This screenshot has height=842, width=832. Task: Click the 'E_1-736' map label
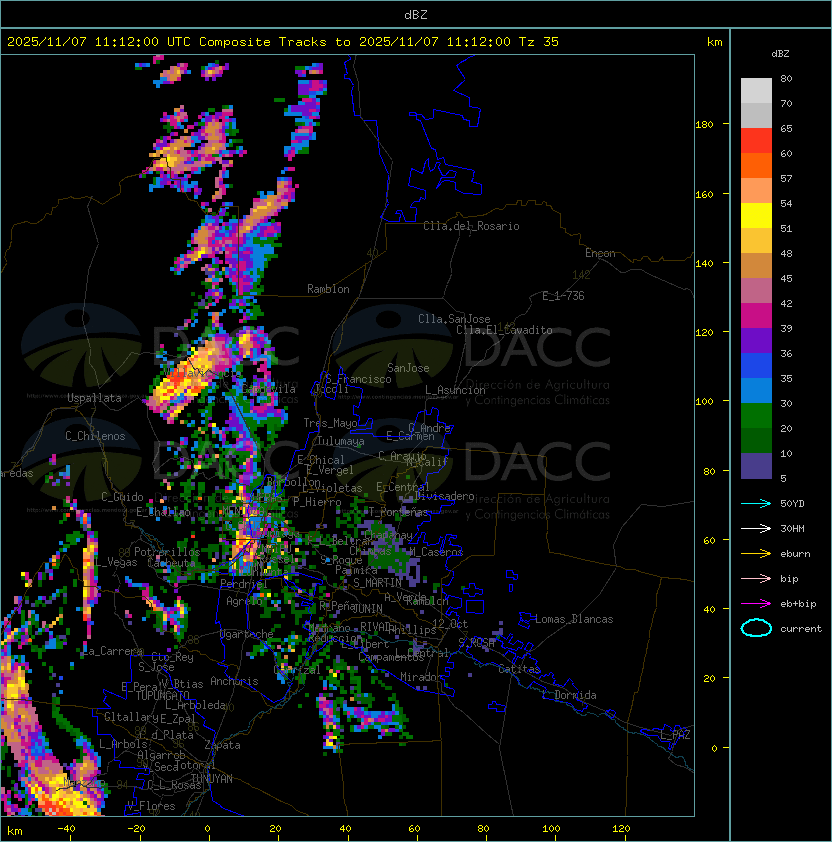tap(563, 296)
